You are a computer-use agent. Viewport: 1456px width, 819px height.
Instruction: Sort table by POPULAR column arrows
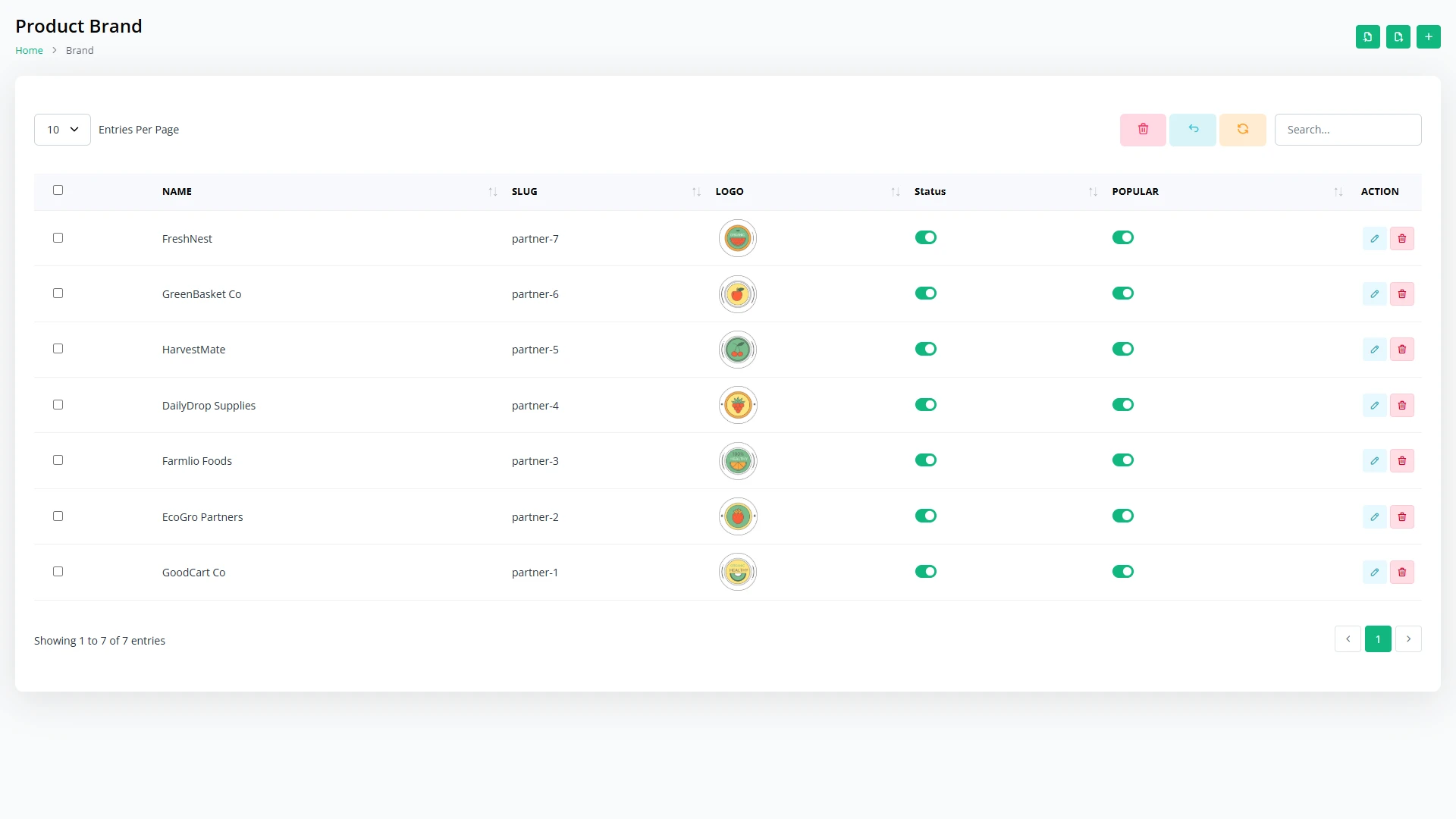tap(1338, 192)
